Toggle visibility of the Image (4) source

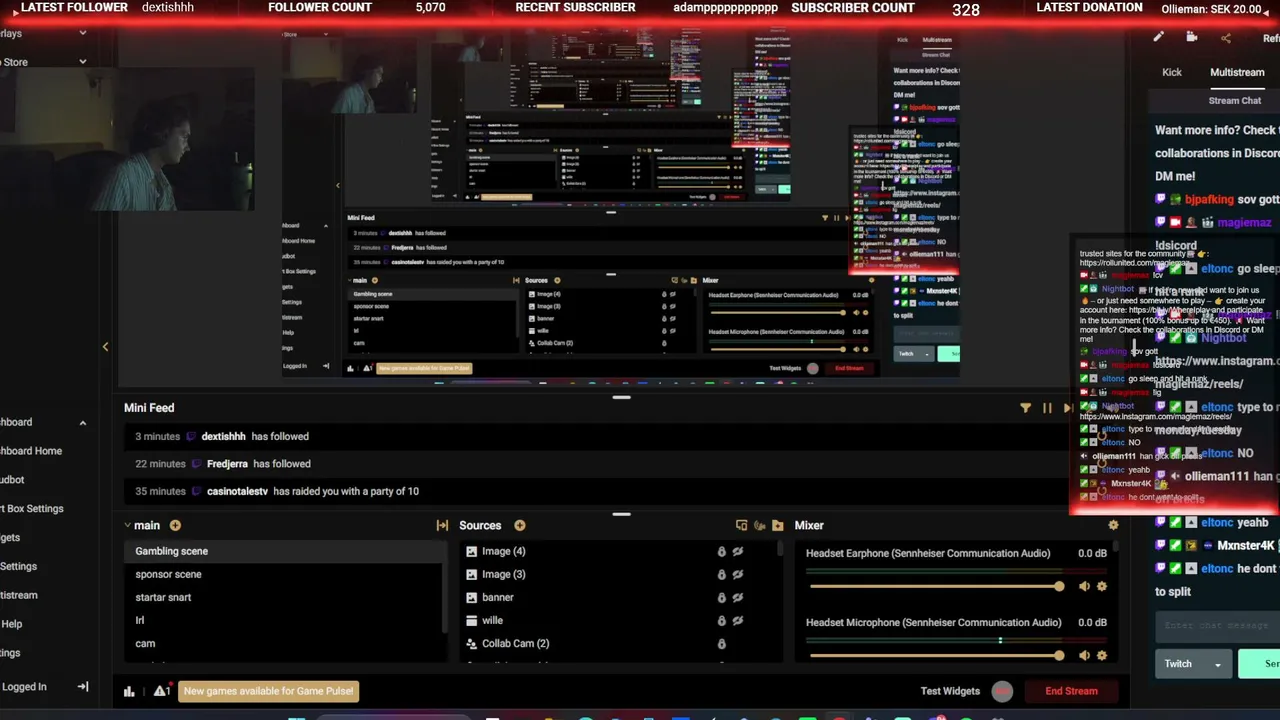tap(738, 552)
